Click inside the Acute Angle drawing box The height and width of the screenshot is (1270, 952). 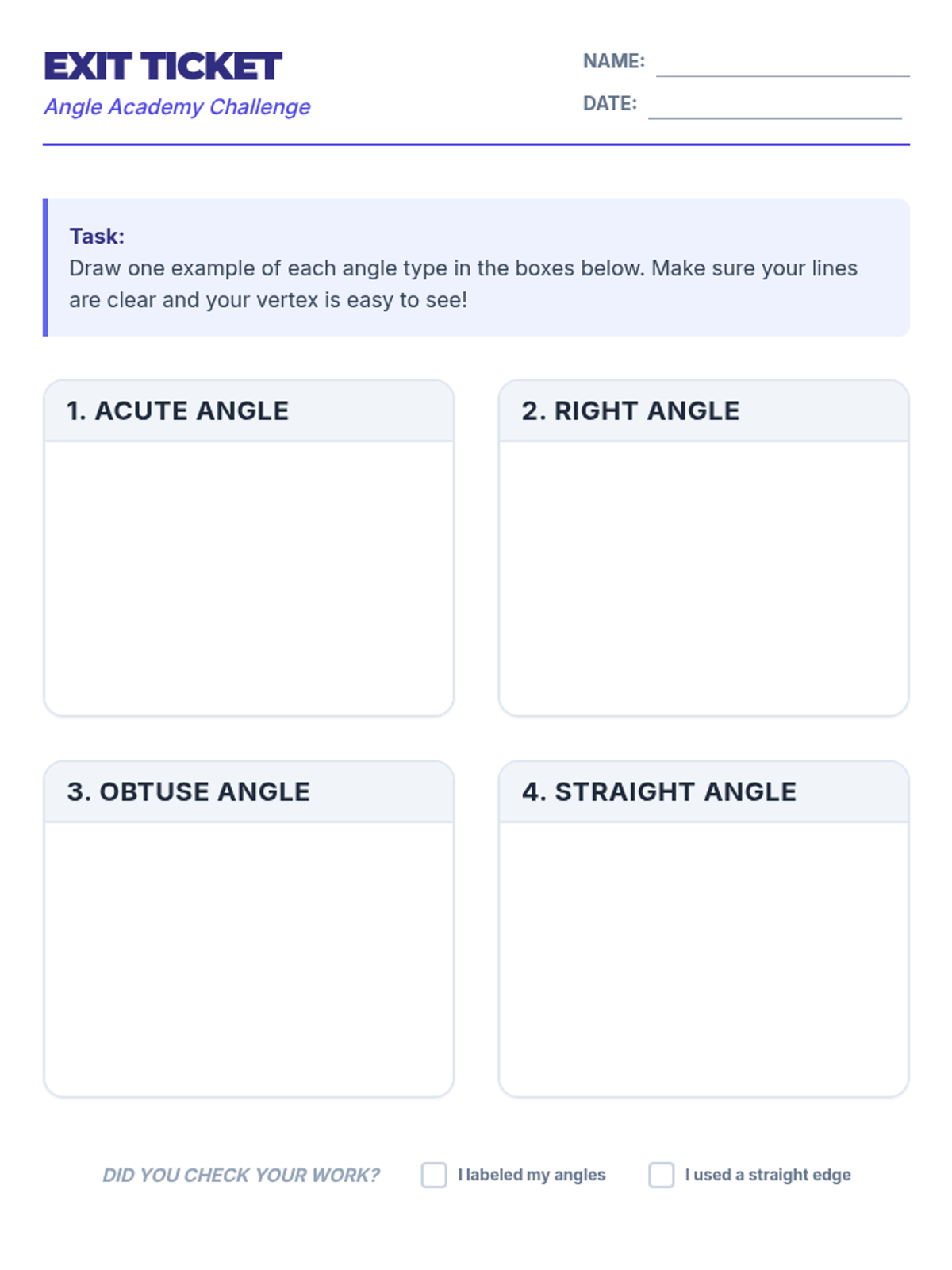[249, 578]
